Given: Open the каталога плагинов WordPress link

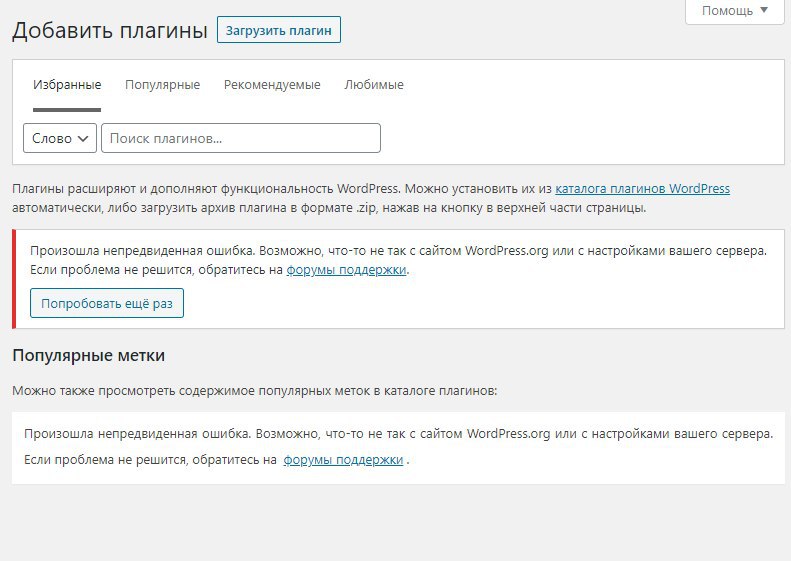Looking at the screenshot, I should (x=642, y=189).
